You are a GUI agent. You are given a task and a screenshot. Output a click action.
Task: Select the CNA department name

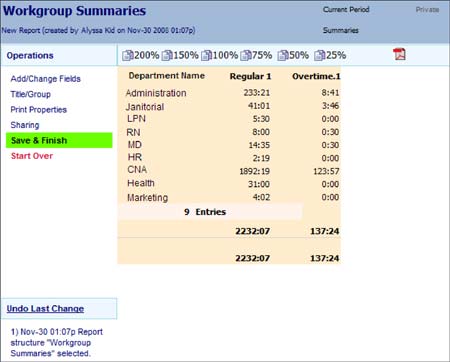(x=137, y=169)
